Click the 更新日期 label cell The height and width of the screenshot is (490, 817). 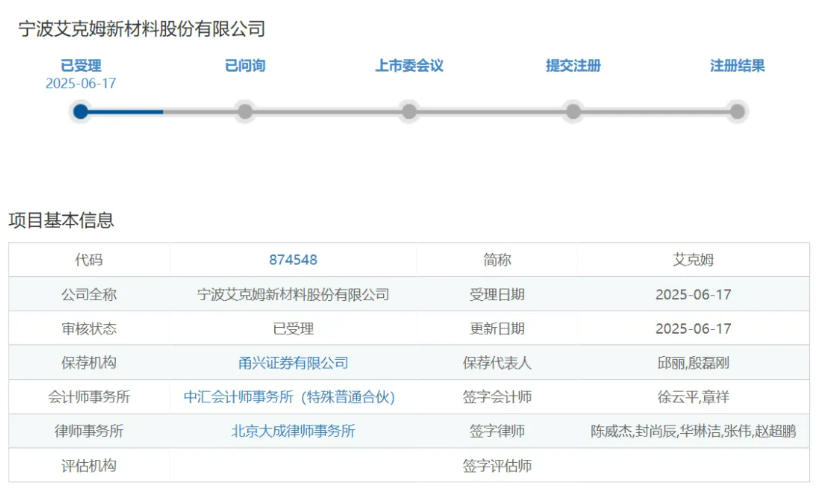click(x=497, y=328)
